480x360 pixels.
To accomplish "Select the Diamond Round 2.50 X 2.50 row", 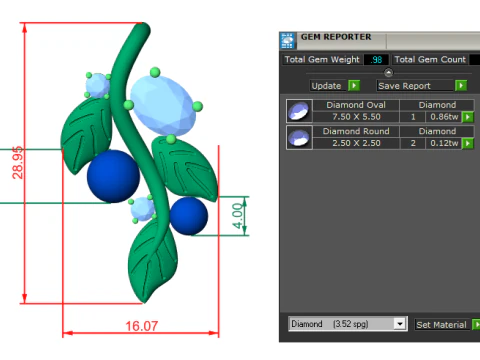I will (380, 137).
